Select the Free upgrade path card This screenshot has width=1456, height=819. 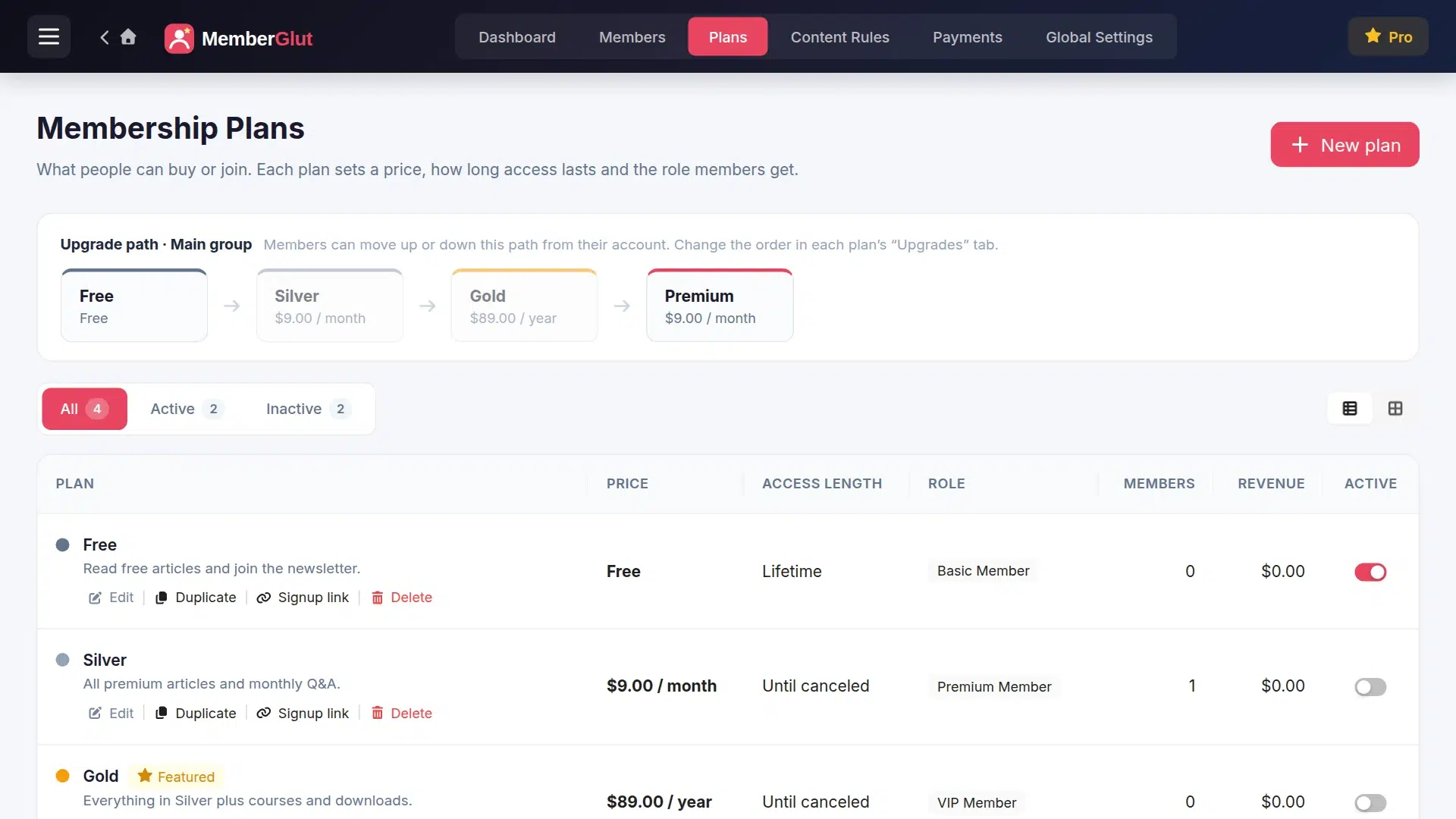click(x=134, y=306)
